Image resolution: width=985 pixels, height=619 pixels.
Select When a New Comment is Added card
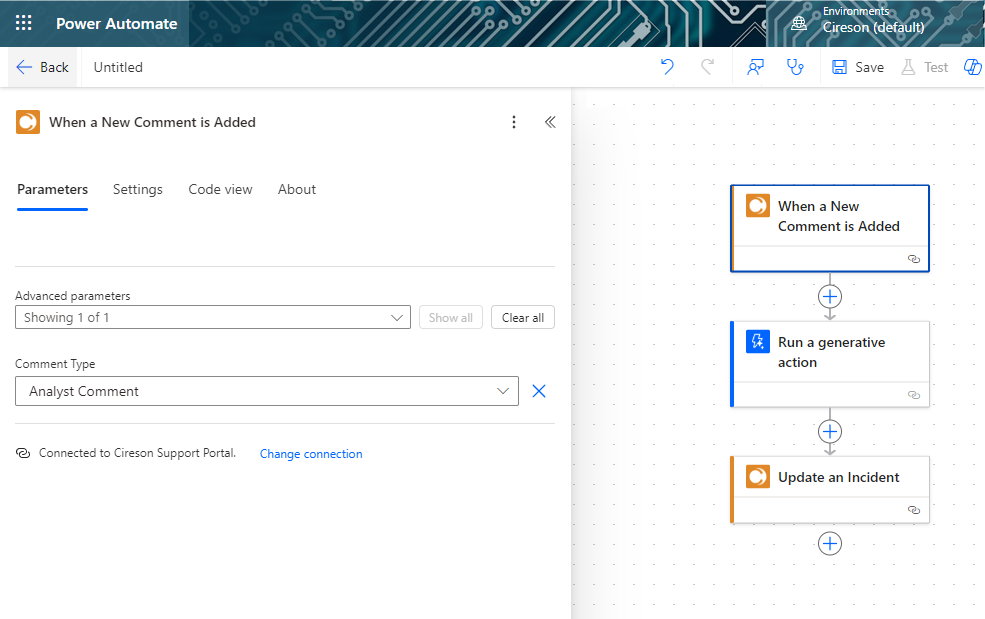click(830, 228)
